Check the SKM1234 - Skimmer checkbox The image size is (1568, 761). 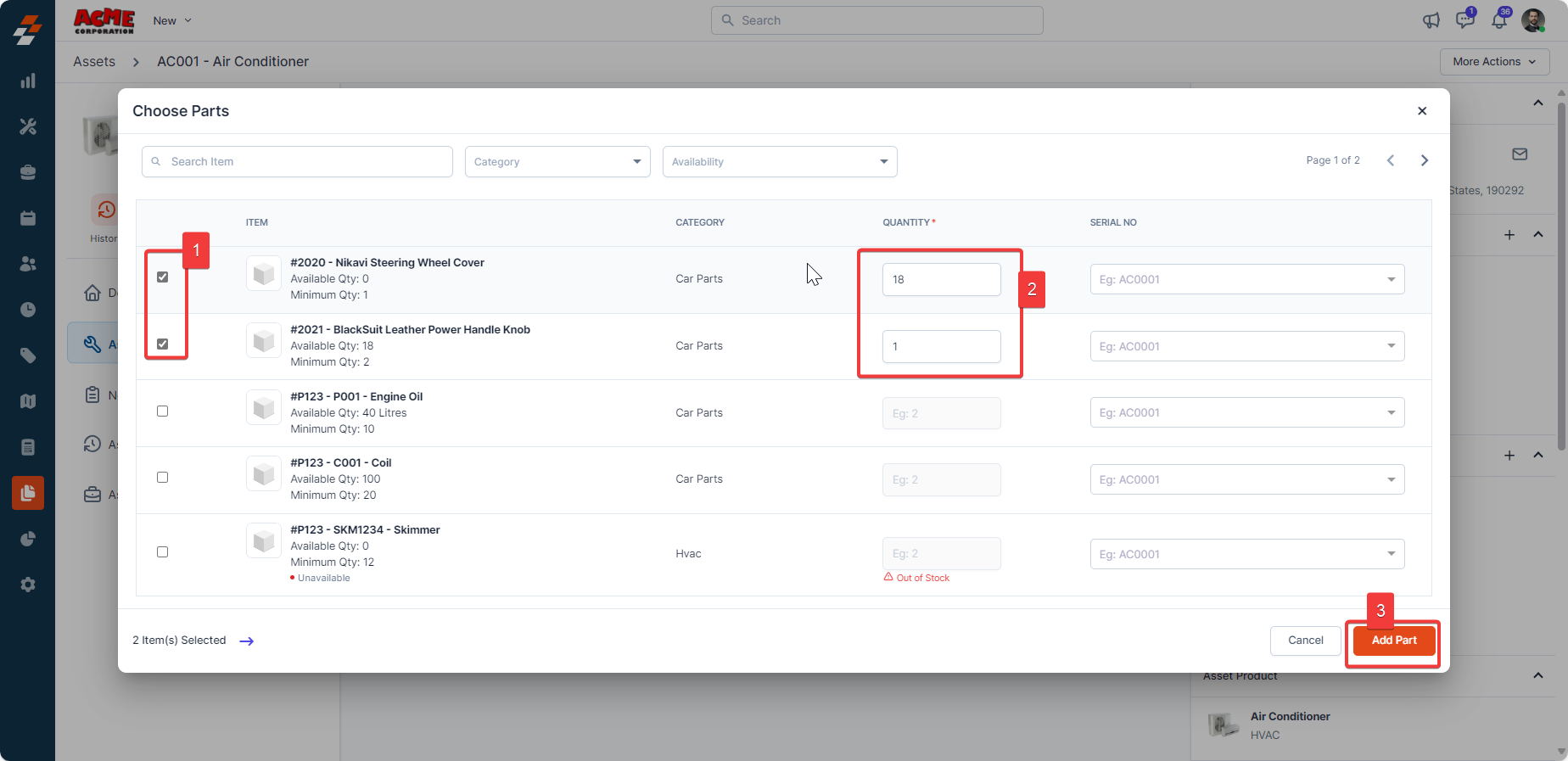[x=163, y=552]
